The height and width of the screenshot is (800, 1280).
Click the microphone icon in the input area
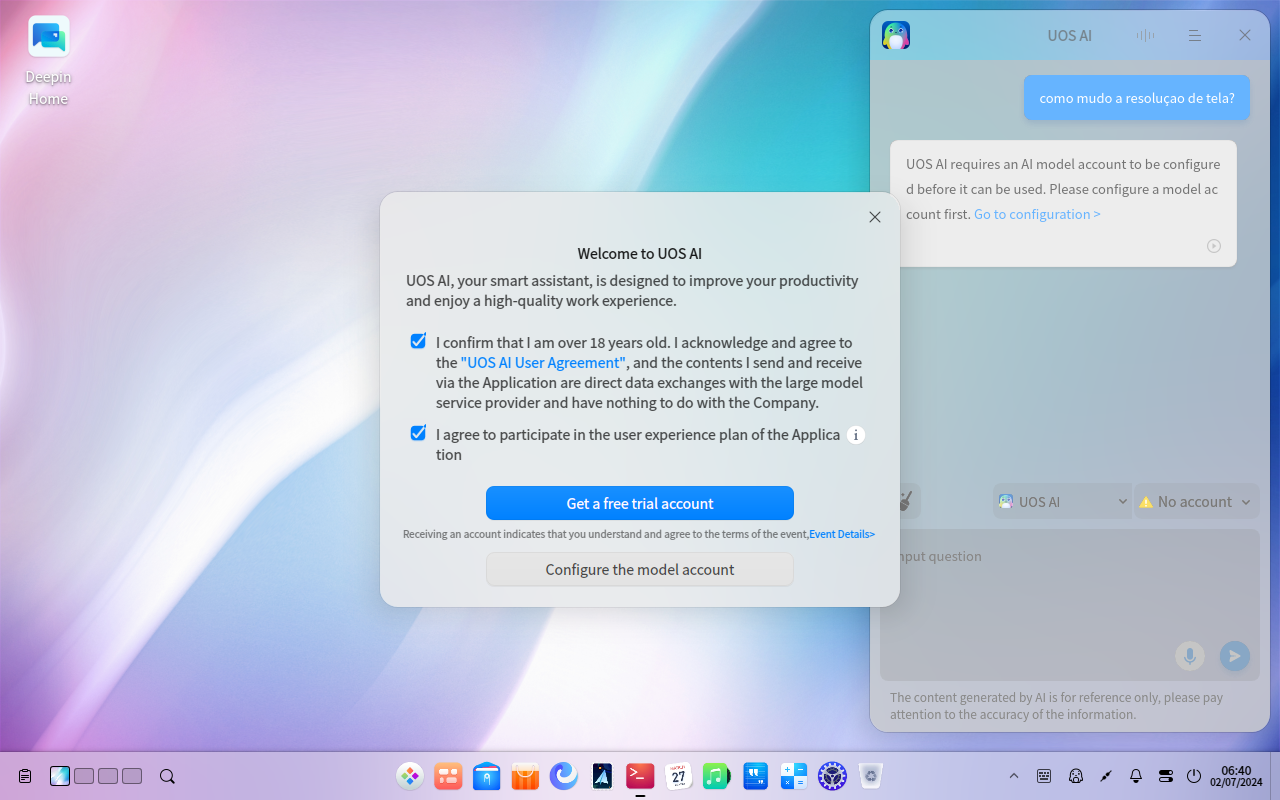pos(1189,656)
